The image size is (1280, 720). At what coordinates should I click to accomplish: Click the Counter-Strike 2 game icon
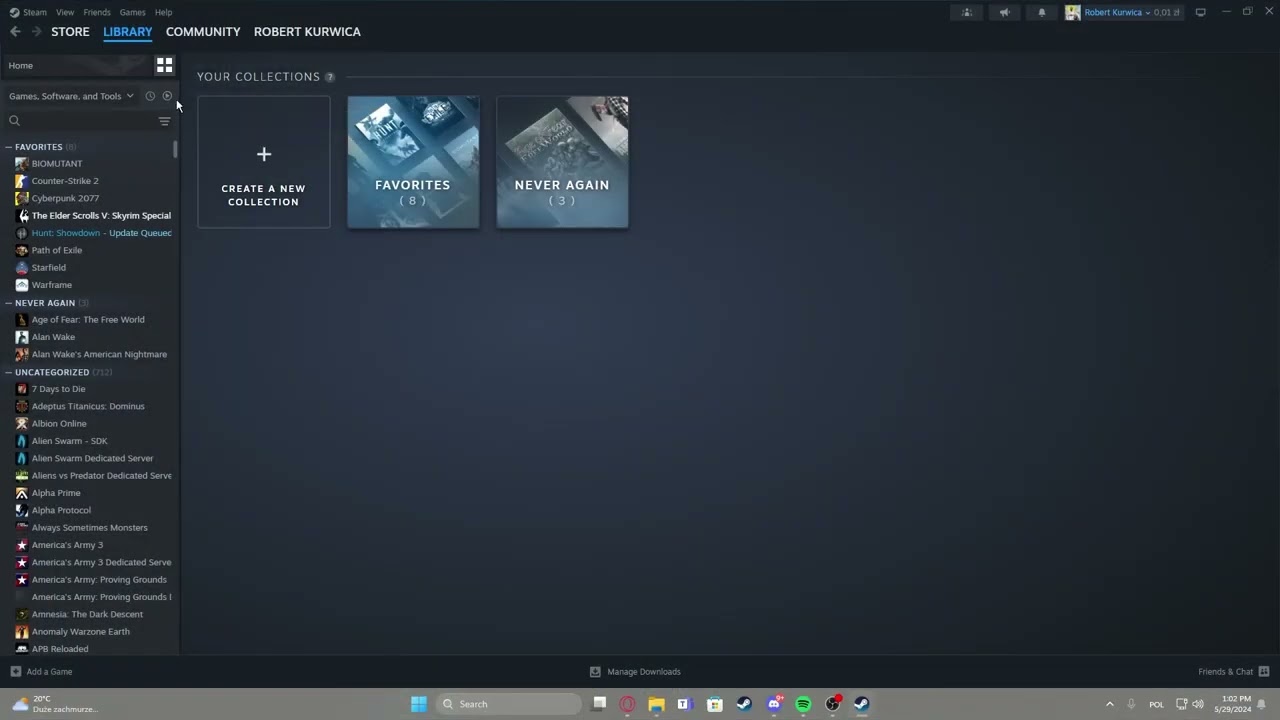click(x=22, y=181)
